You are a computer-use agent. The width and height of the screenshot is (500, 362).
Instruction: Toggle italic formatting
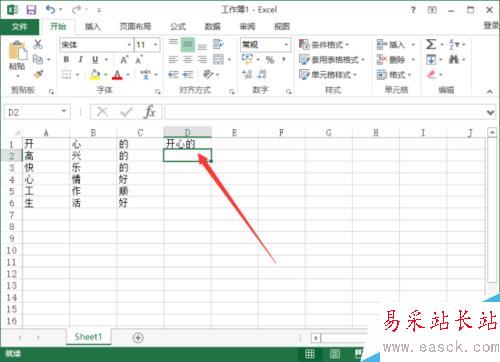pos(80,59)
